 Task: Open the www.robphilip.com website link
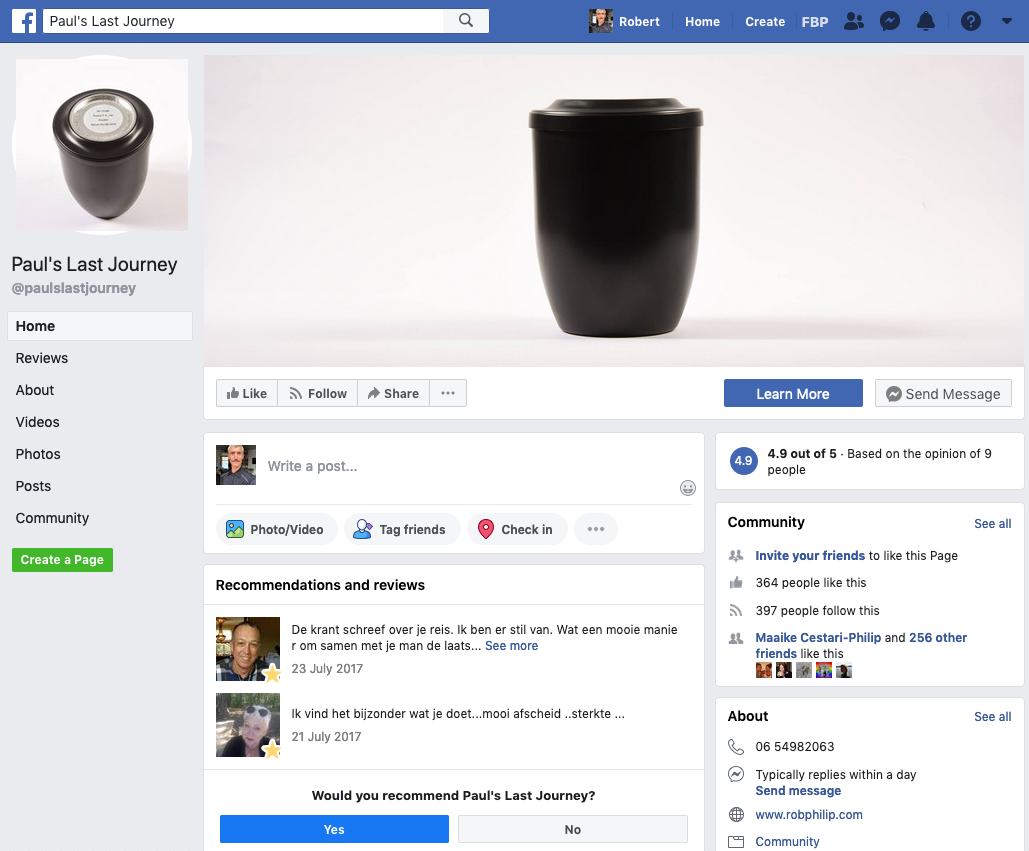coord(808,814)
